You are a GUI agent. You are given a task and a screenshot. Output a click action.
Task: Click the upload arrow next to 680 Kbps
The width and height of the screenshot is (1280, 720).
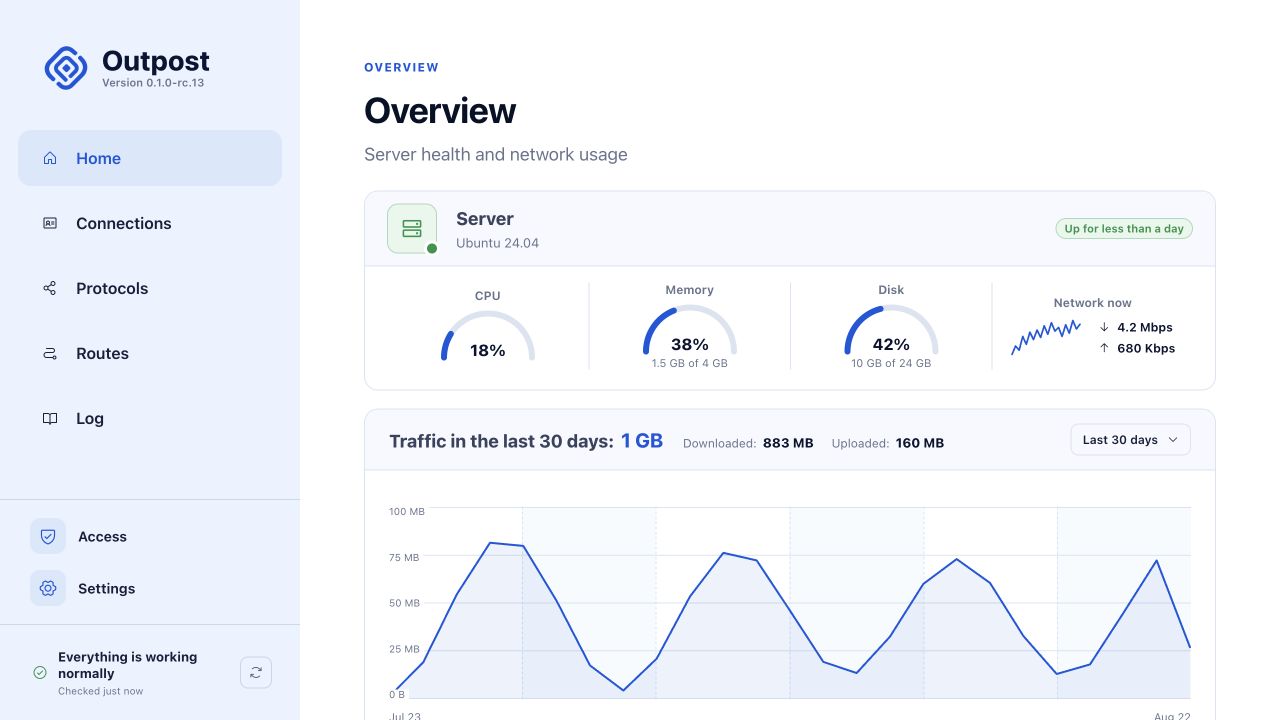pyautogui.click(x=1104, y=348)
